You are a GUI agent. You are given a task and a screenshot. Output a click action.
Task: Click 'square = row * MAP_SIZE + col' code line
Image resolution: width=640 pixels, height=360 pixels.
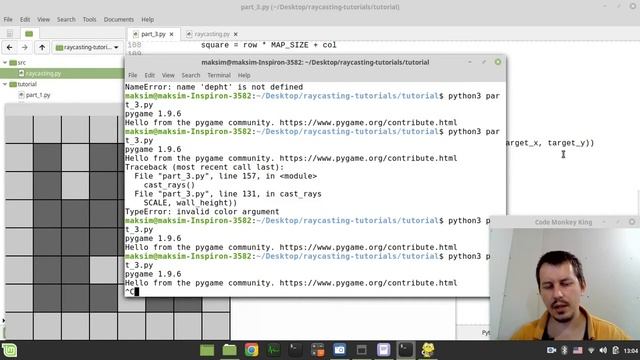(269, 45)
